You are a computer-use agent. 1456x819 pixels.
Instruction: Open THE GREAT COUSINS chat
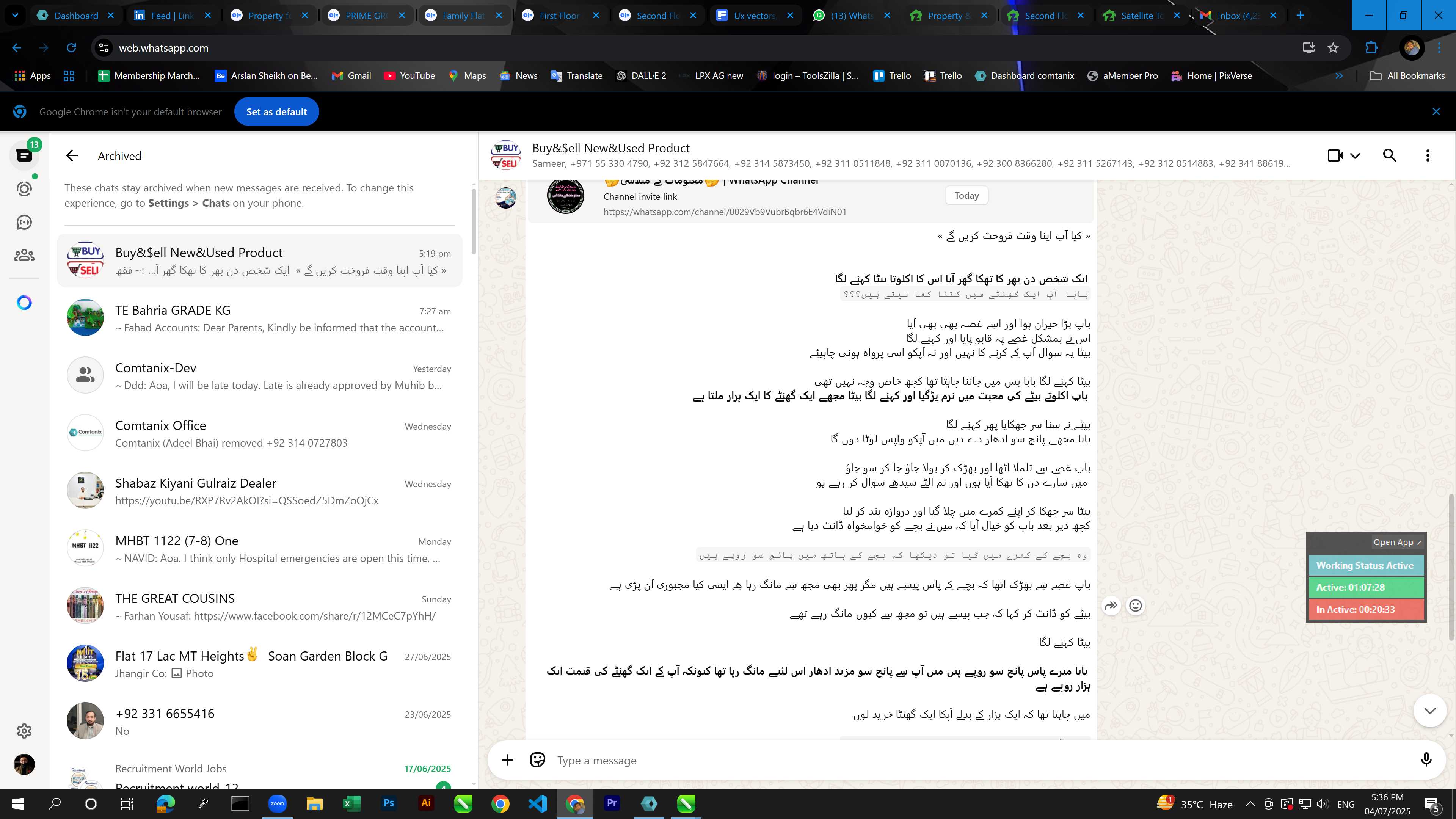[259, 607]
